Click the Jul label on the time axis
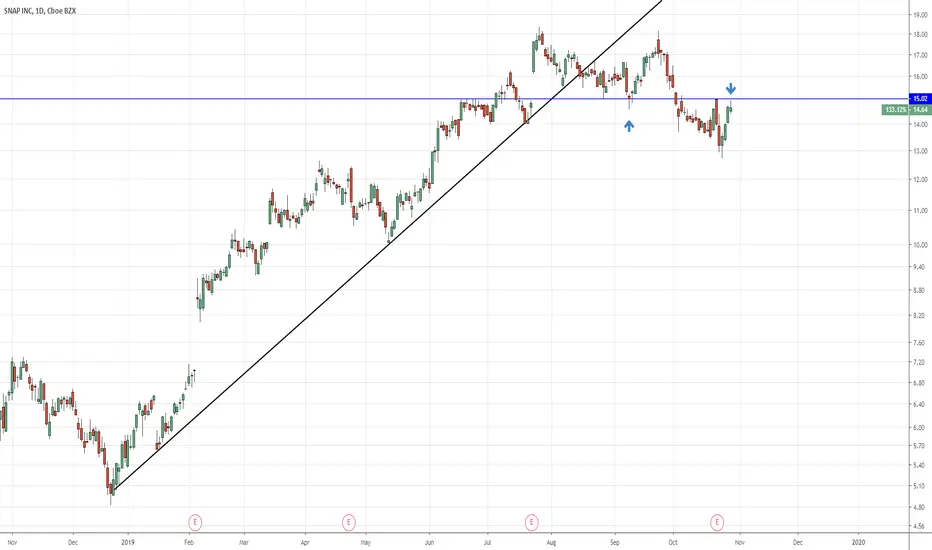 pyautogui.click(x=487, y=542)
